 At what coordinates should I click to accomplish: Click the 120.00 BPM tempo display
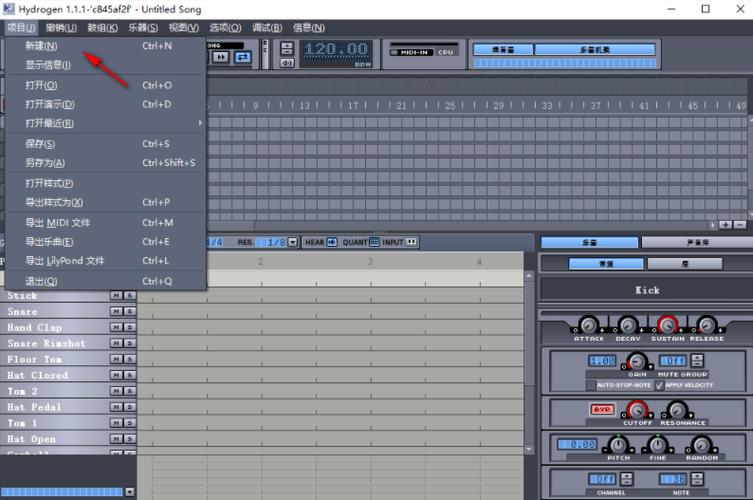point(336,49)
